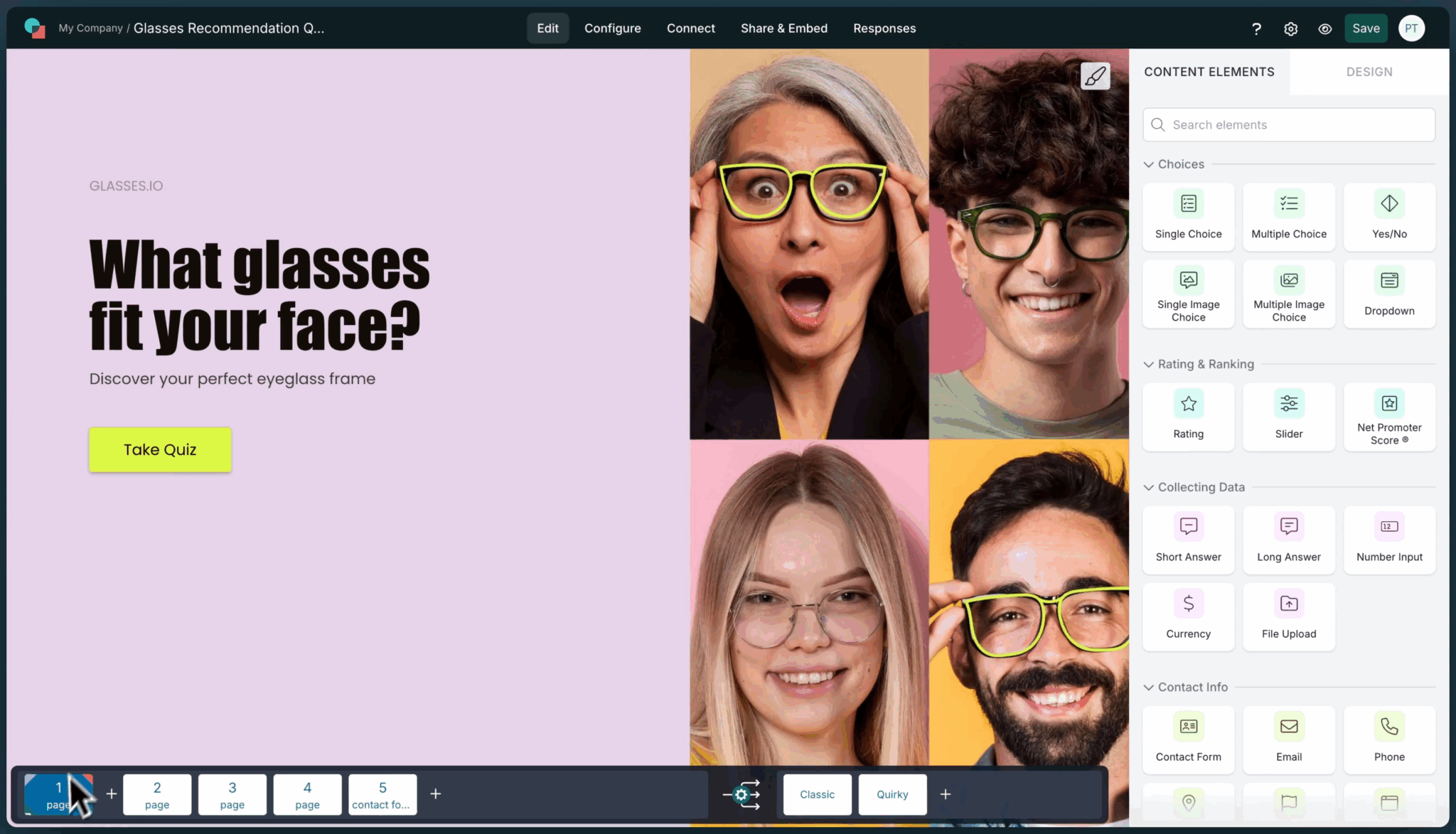Insert the Net Promoter Score element
The width and height of the screenshot is (1456, 834).
click(1388, 417)
